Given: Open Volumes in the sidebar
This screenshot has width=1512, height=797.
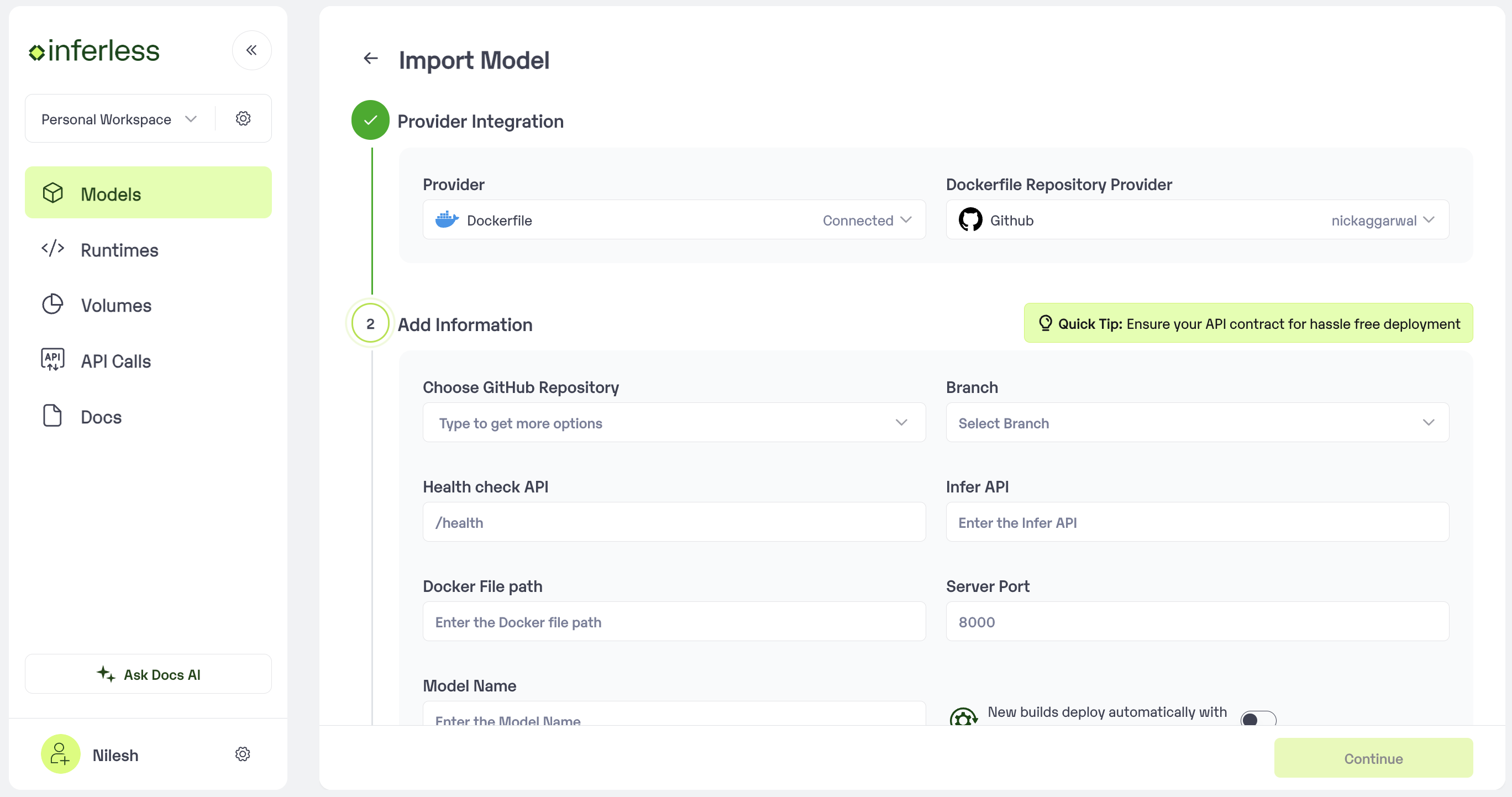Looking at the screenshot, I should point(116,305).
